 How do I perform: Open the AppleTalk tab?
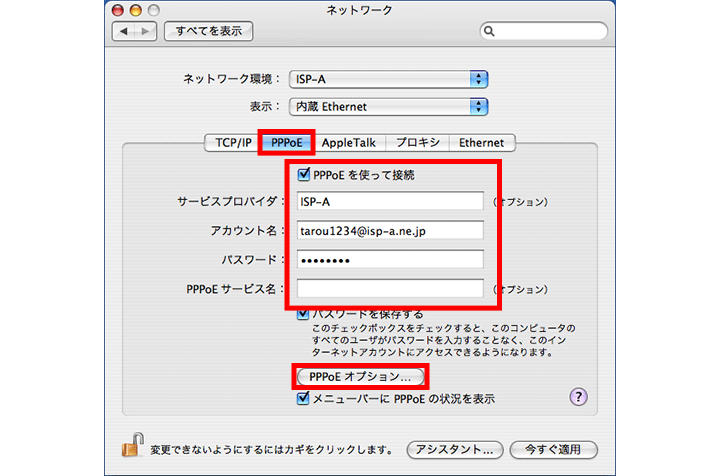[x=349, y=142]
